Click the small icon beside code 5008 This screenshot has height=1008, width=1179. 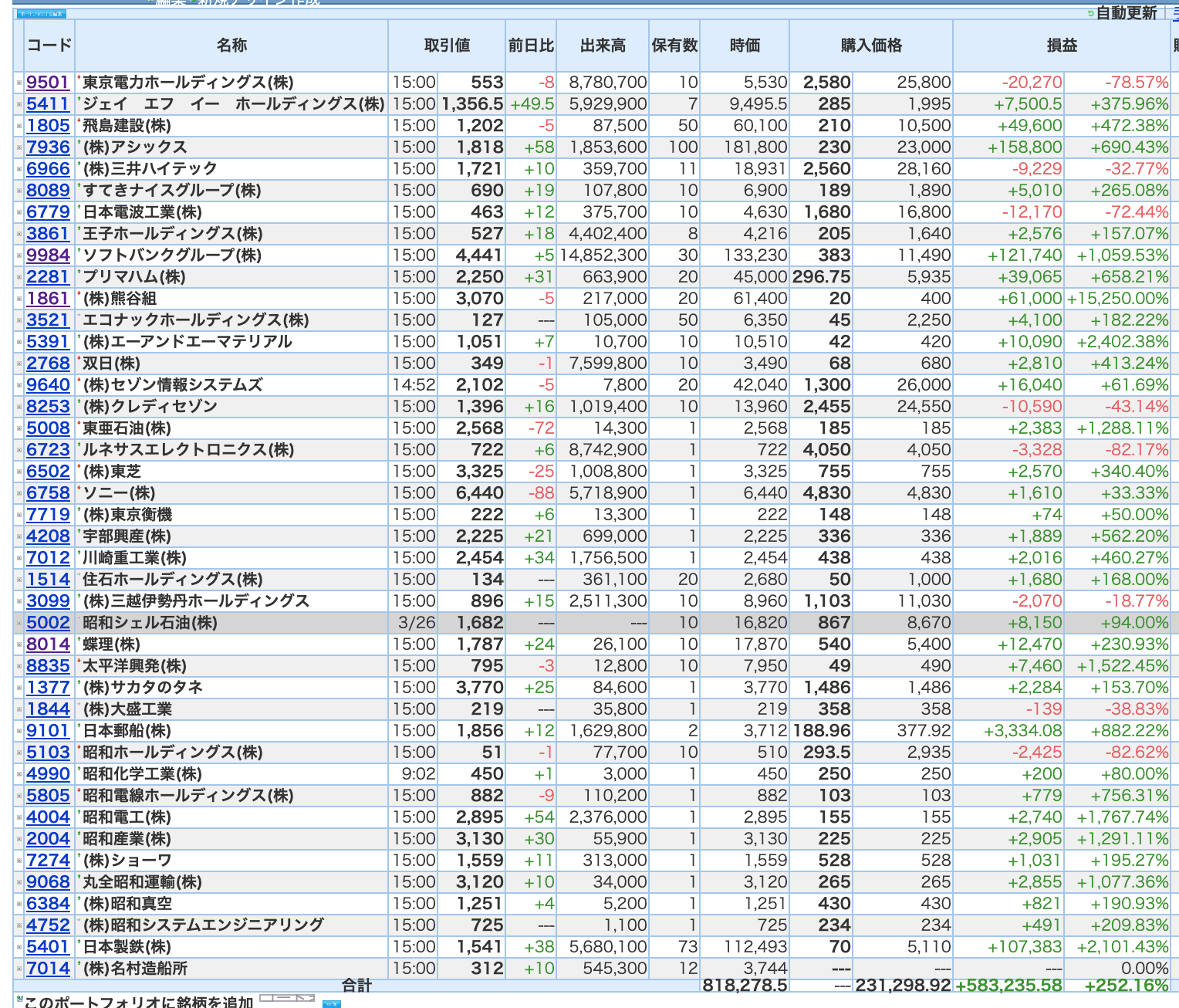click(19, 428)
